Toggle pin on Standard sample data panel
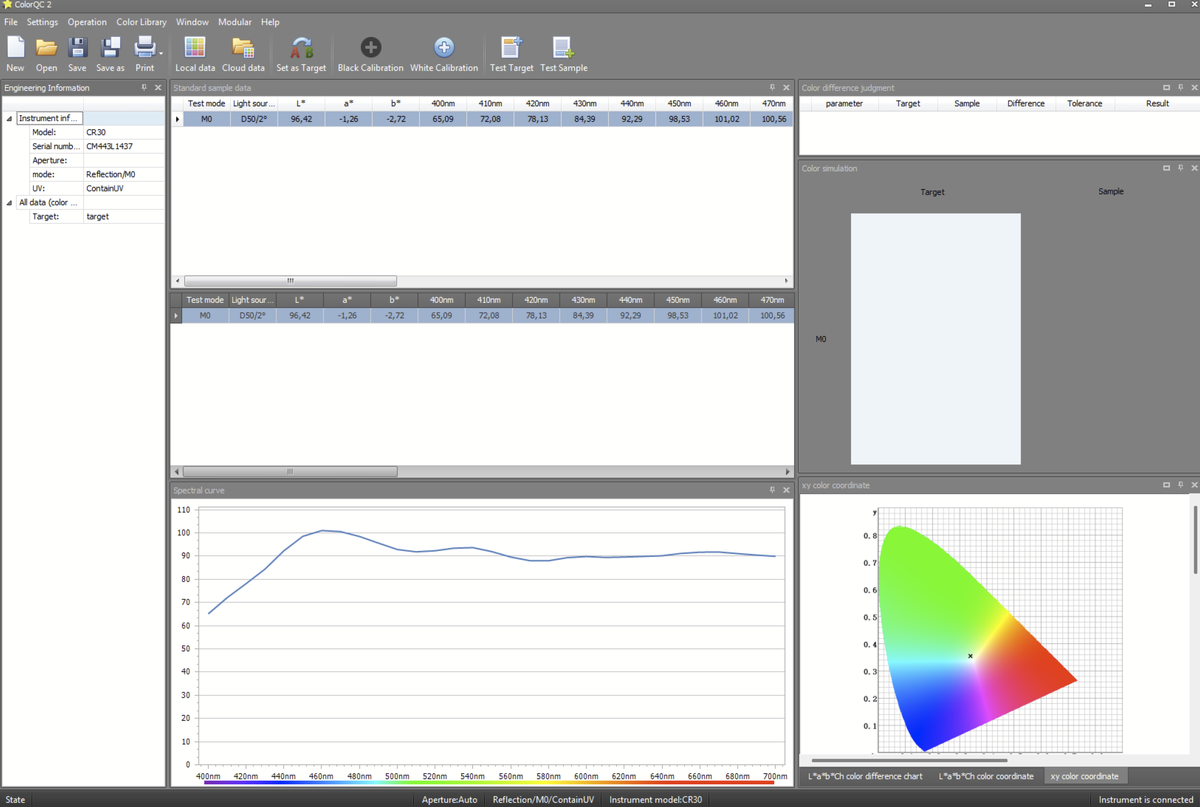The image size is (1200, 807). (x=772, y=88)
